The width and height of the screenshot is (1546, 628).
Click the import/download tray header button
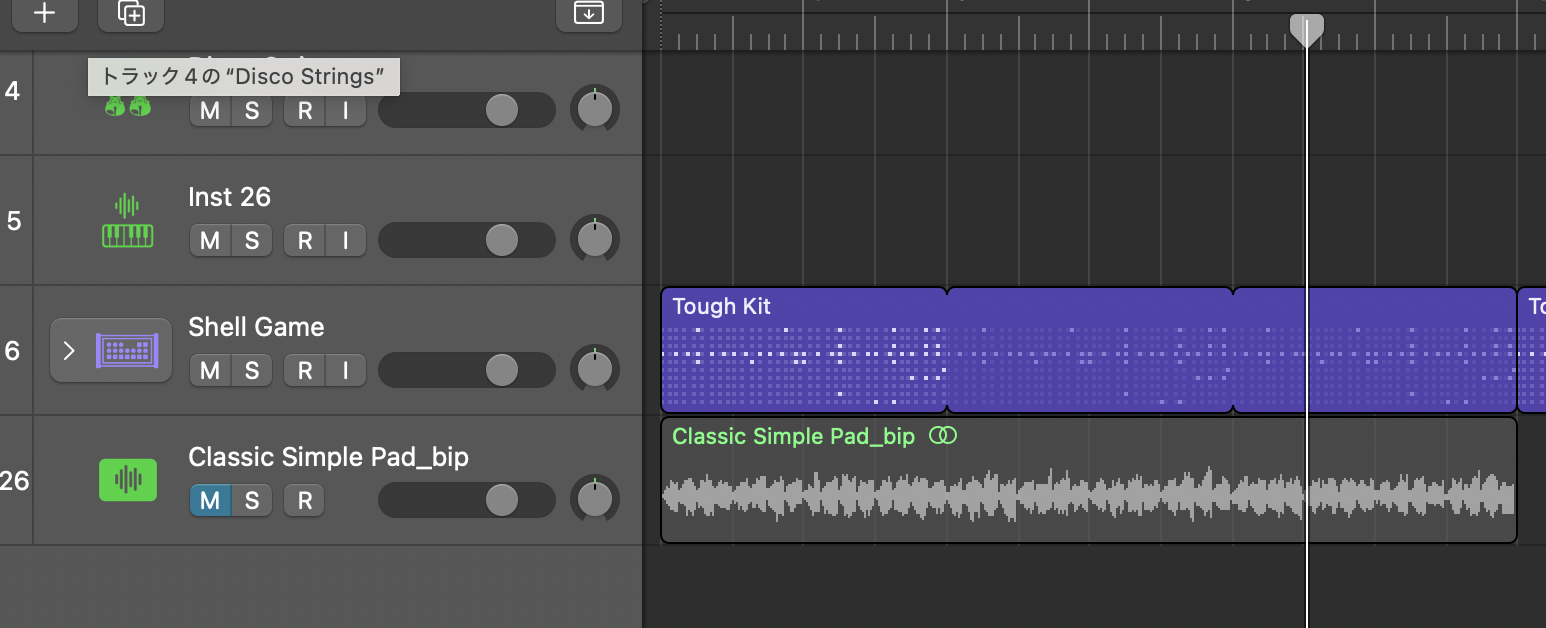(x=589, y=14)
